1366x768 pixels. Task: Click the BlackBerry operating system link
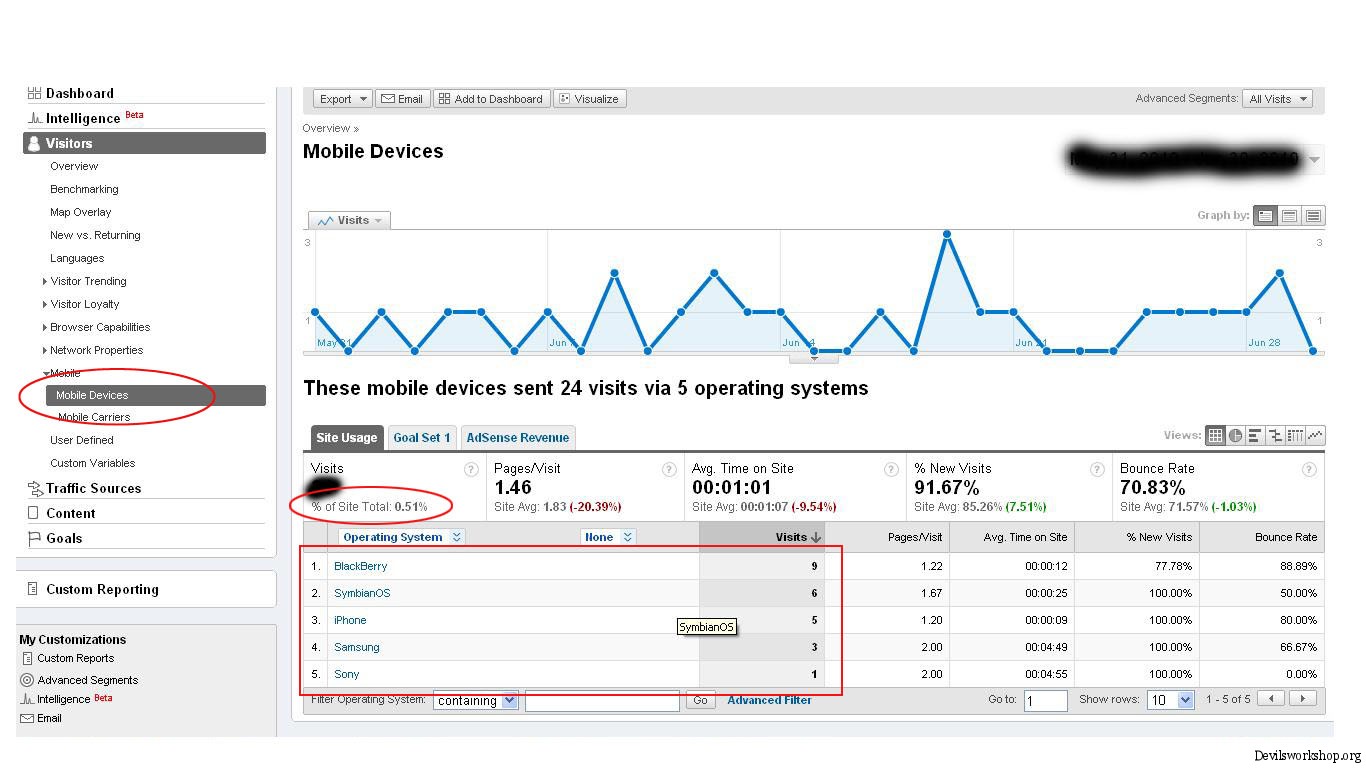[360, 566]
